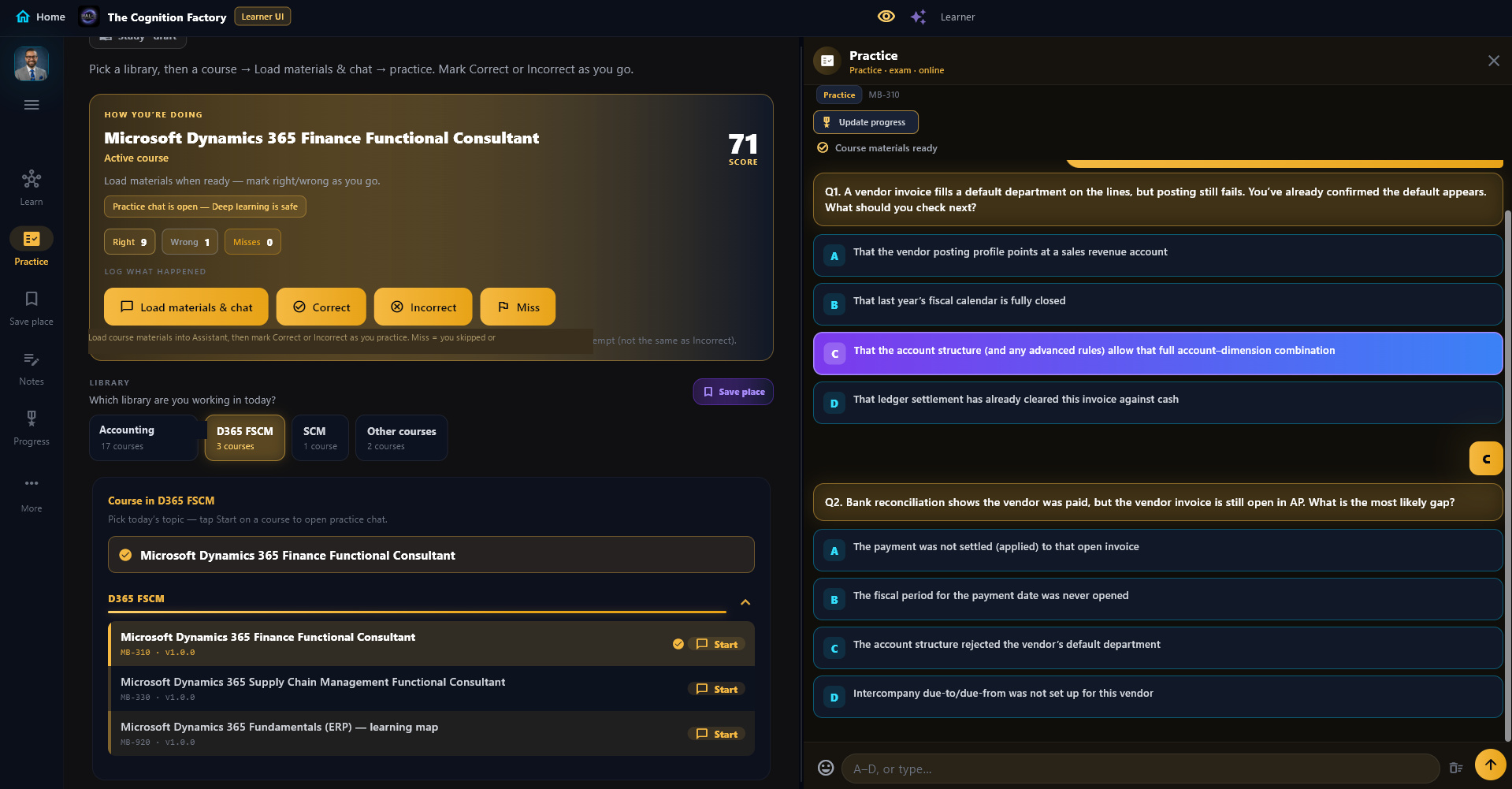This screenshot has height=789, width=1512.
Task: Choose Q1 option C account structure combination
Action: (1157, 353)
